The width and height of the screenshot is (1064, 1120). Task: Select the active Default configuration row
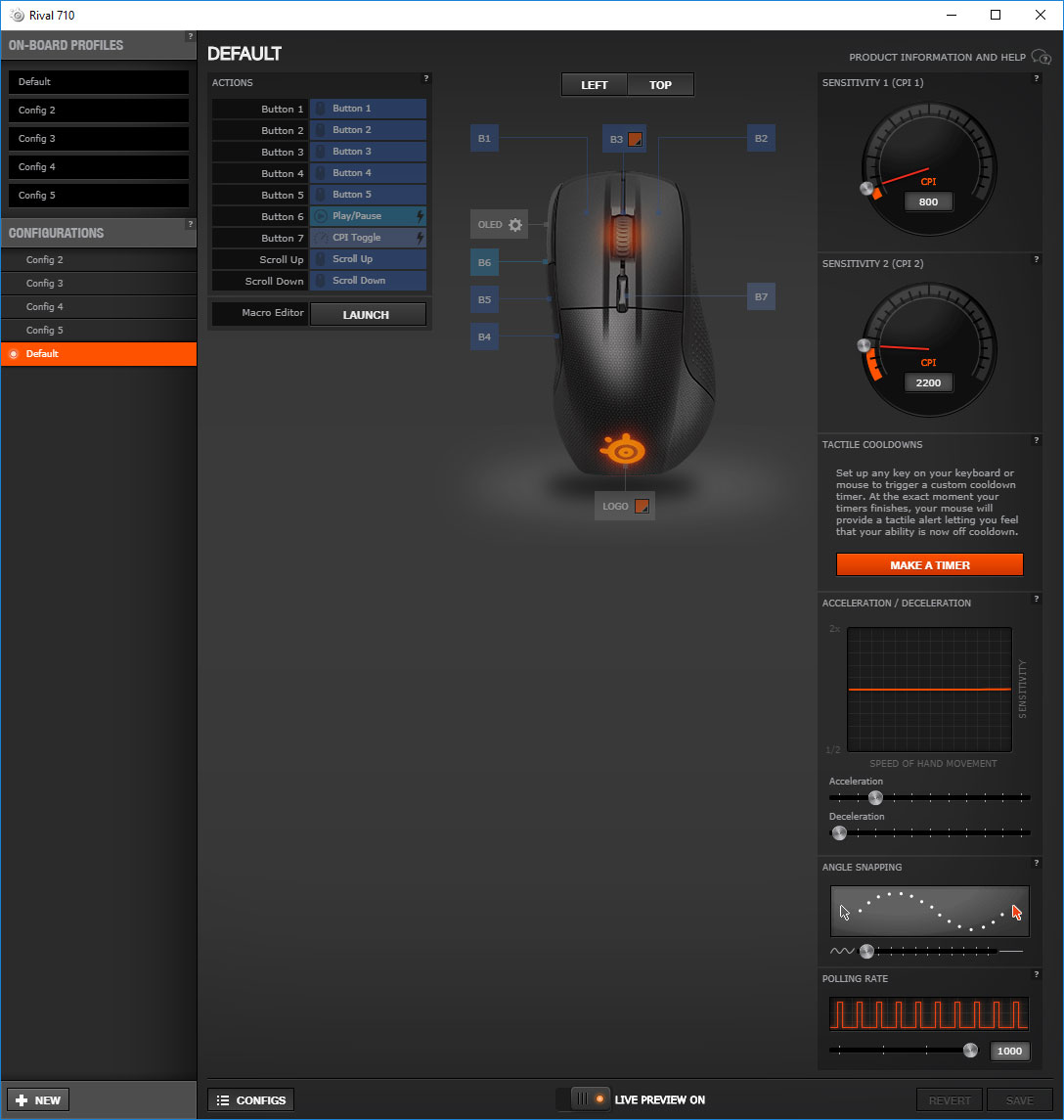(99, 354)
